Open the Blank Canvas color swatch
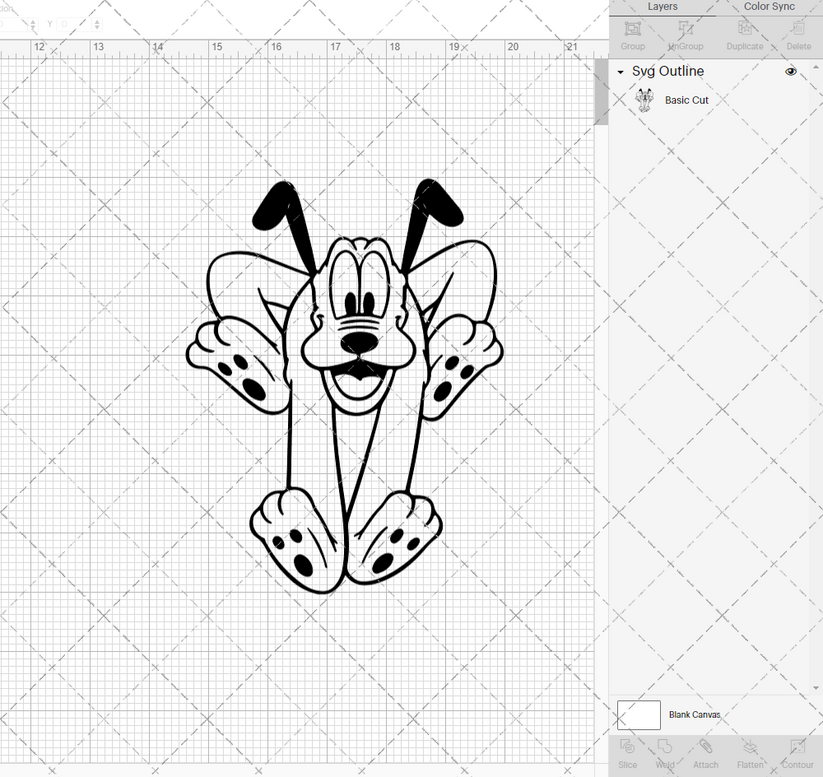 point(640,715)
